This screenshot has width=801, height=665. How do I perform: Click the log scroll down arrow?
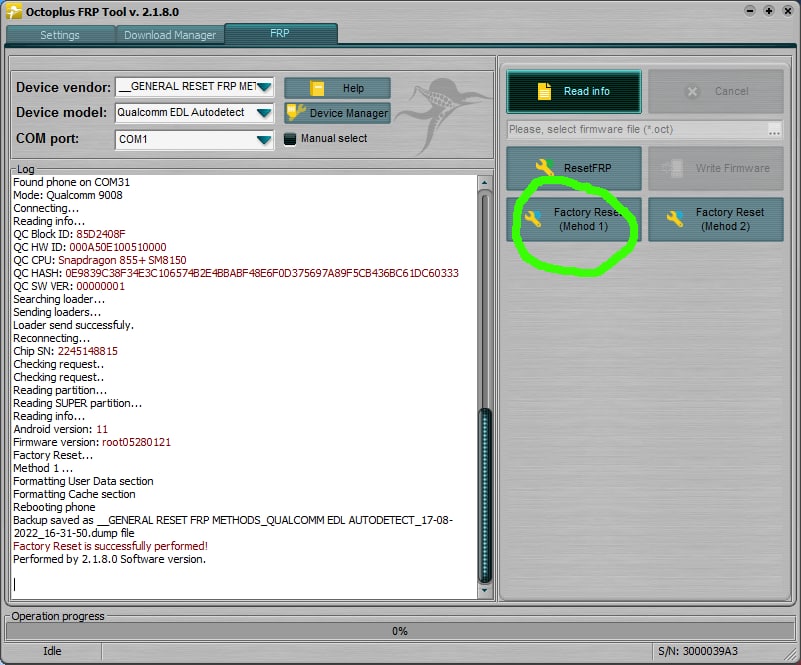[x=484, y=590]
